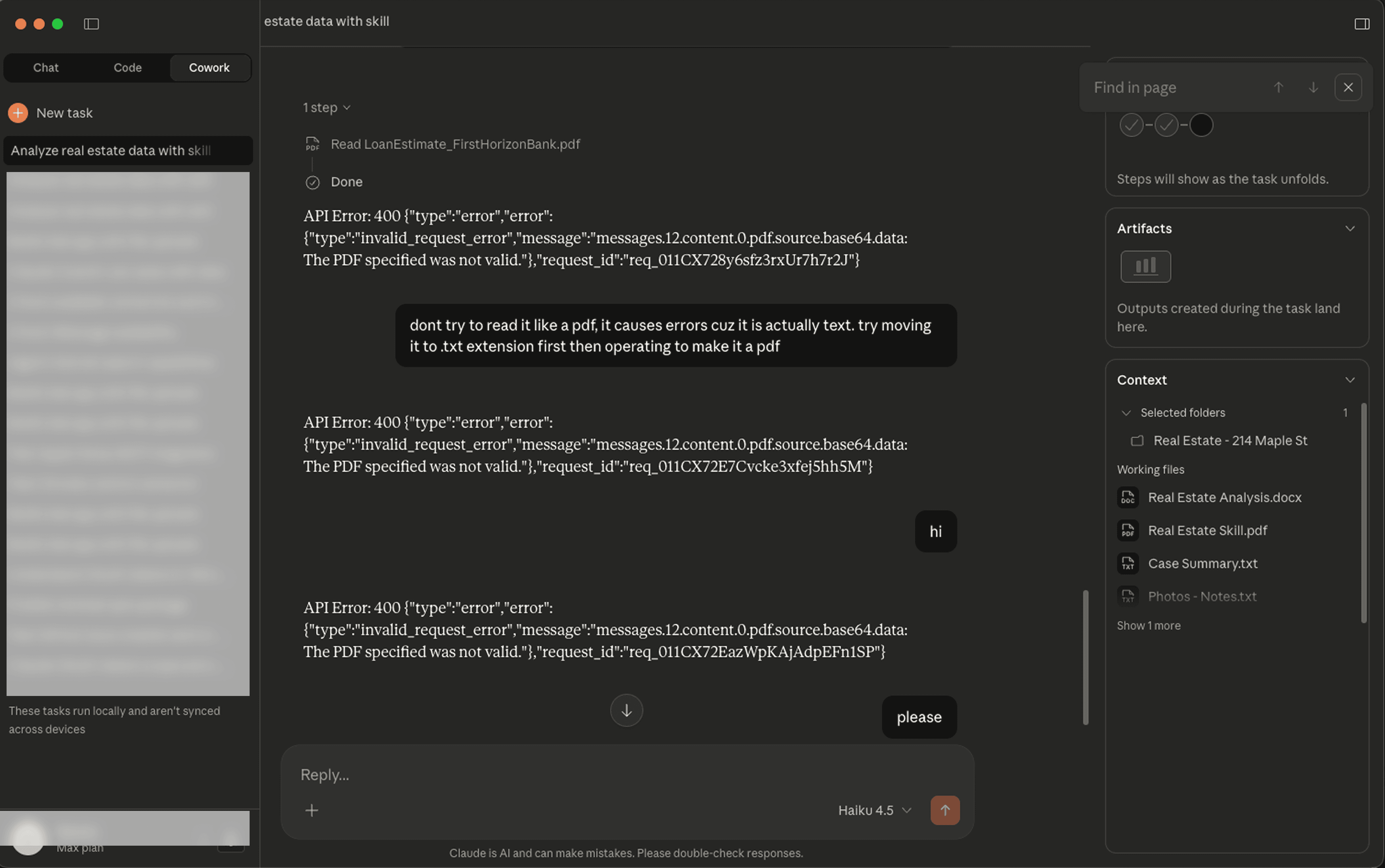Click the scroll-to-bottom arrow in the chat
1385x868 pixels.
tap(626, 710)
